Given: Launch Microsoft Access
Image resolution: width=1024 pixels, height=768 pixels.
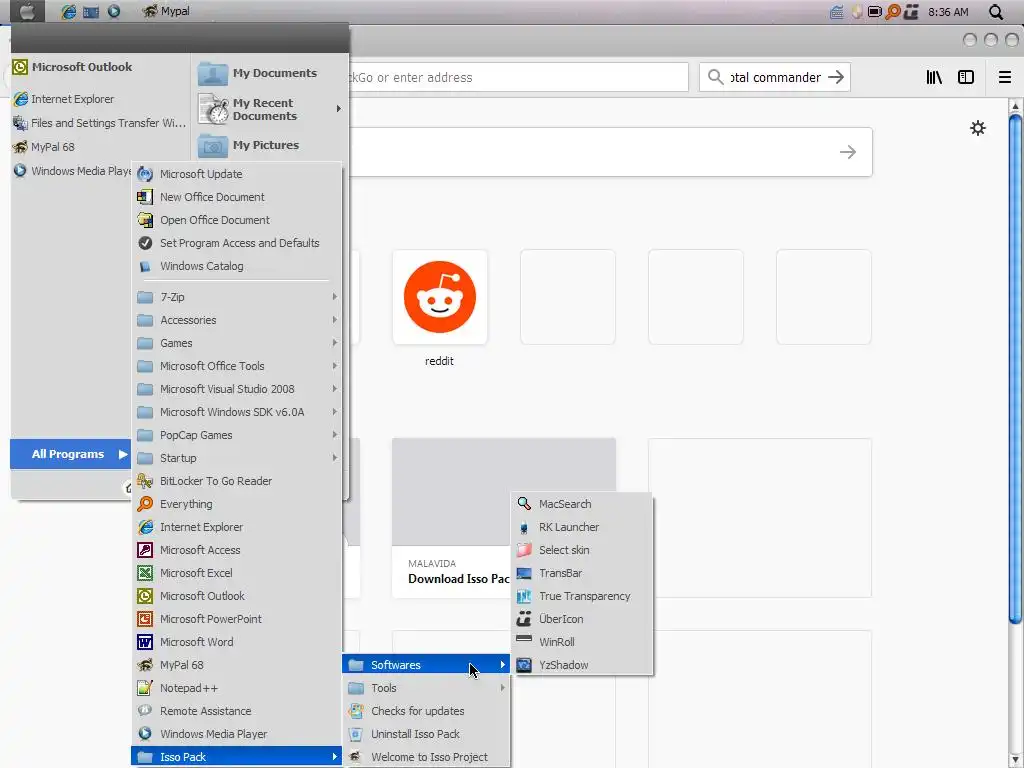Looking at the screenshot, I should pyautogui.click(x=236, y=550).
